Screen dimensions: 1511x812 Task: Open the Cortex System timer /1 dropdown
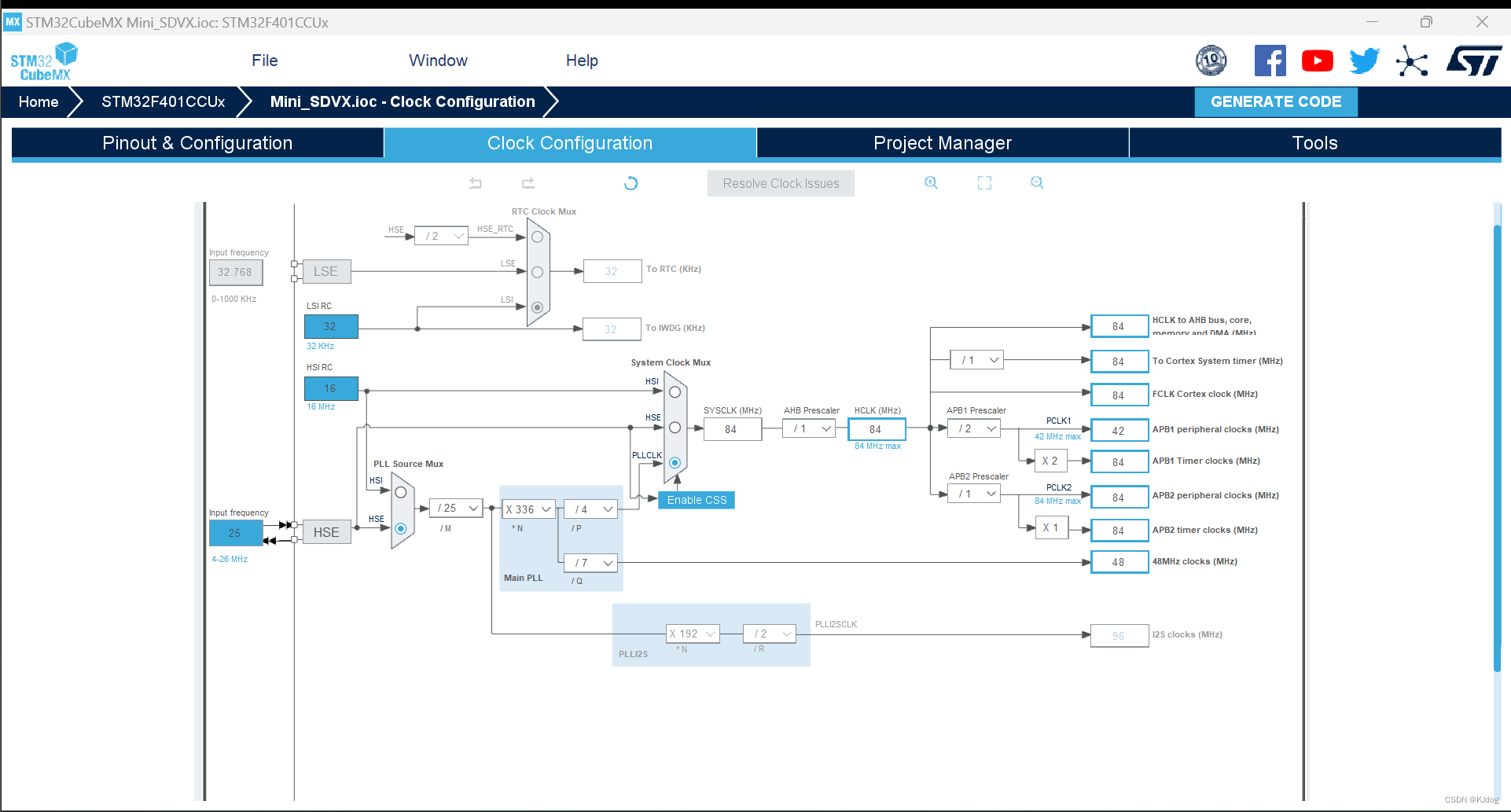point(976,360)
